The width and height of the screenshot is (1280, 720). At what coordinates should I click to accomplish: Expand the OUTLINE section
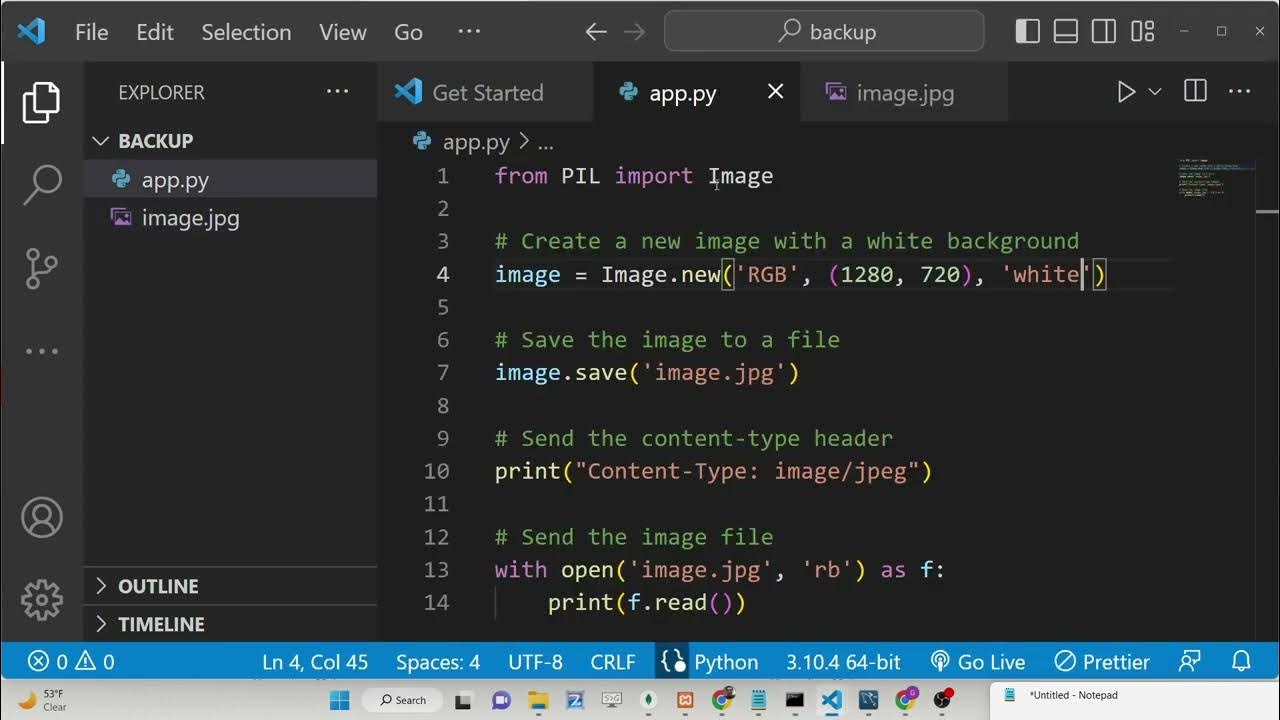(158, 586)
